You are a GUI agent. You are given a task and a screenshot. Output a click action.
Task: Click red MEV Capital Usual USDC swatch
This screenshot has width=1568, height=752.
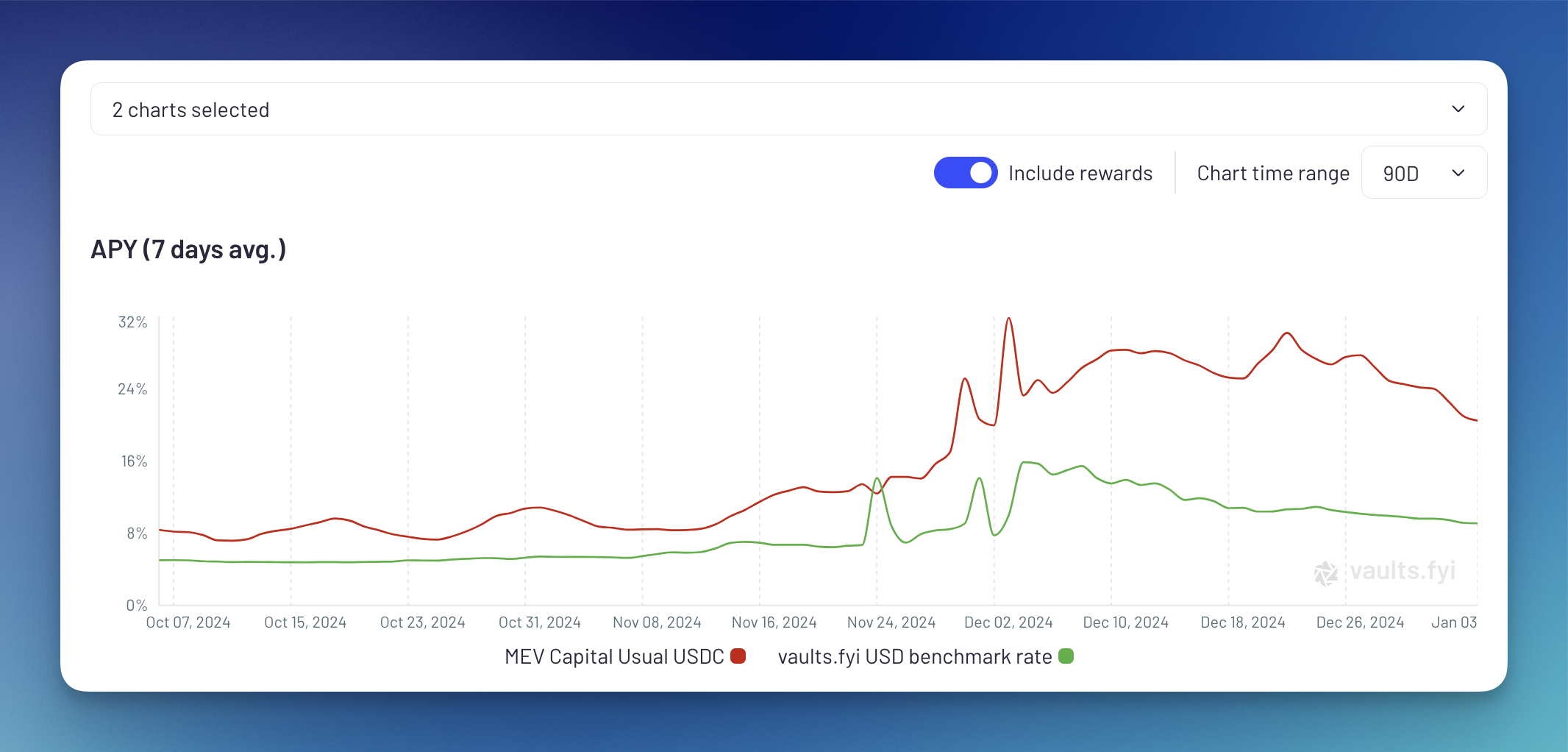pyautogui.click(x=738, y=656)
